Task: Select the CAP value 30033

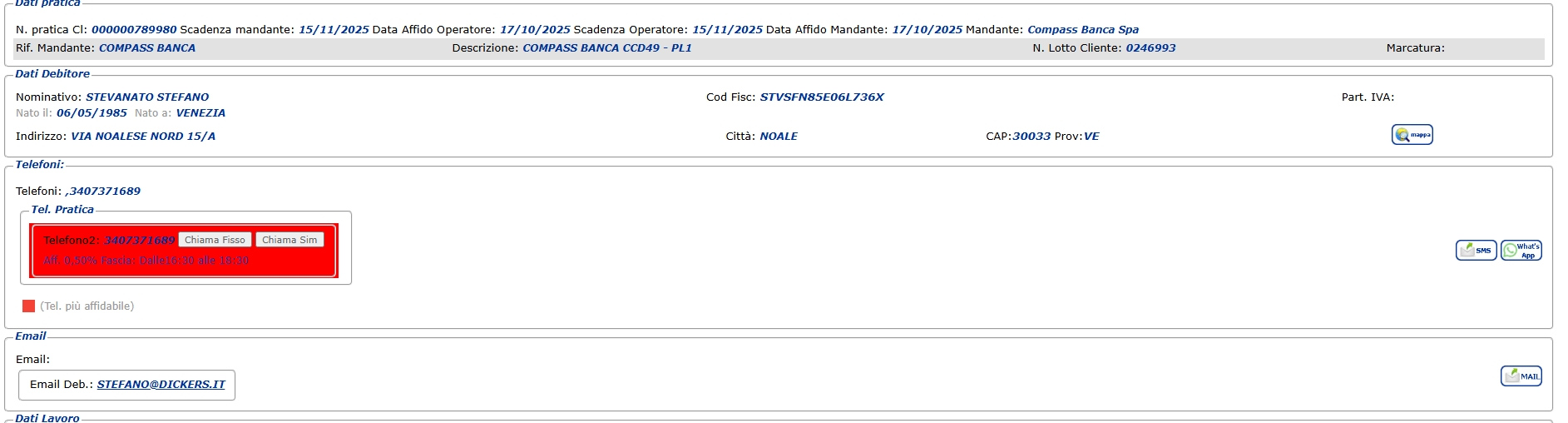Action: click(1031, 137)
